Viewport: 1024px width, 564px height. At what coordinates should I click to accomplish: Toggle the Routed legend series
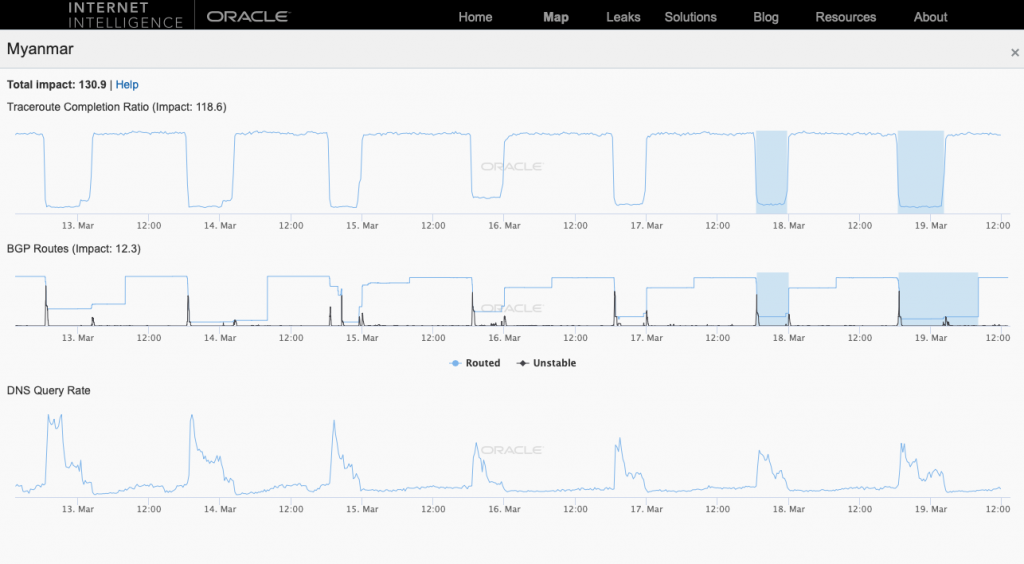tap(475, 363)
